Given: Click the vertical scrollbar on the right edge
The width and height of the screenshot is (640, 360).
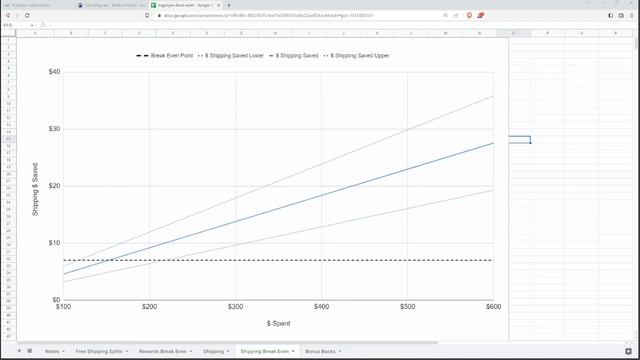Looking at the screenshot, I should [x=636, y=45].
